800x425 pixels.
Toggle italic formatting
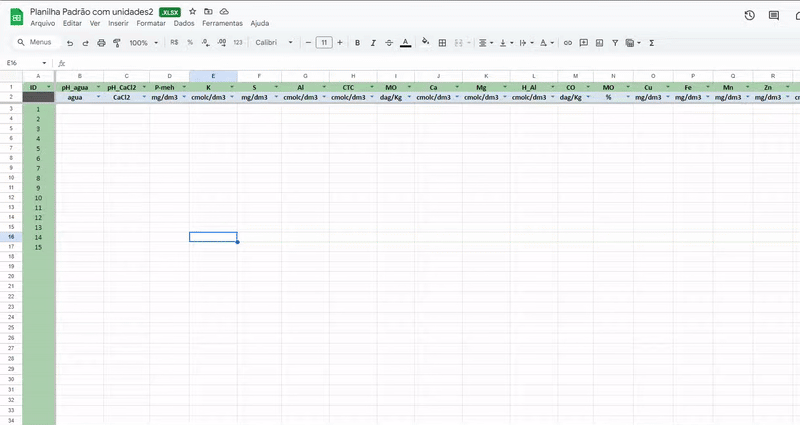click(x=373, y=43)
